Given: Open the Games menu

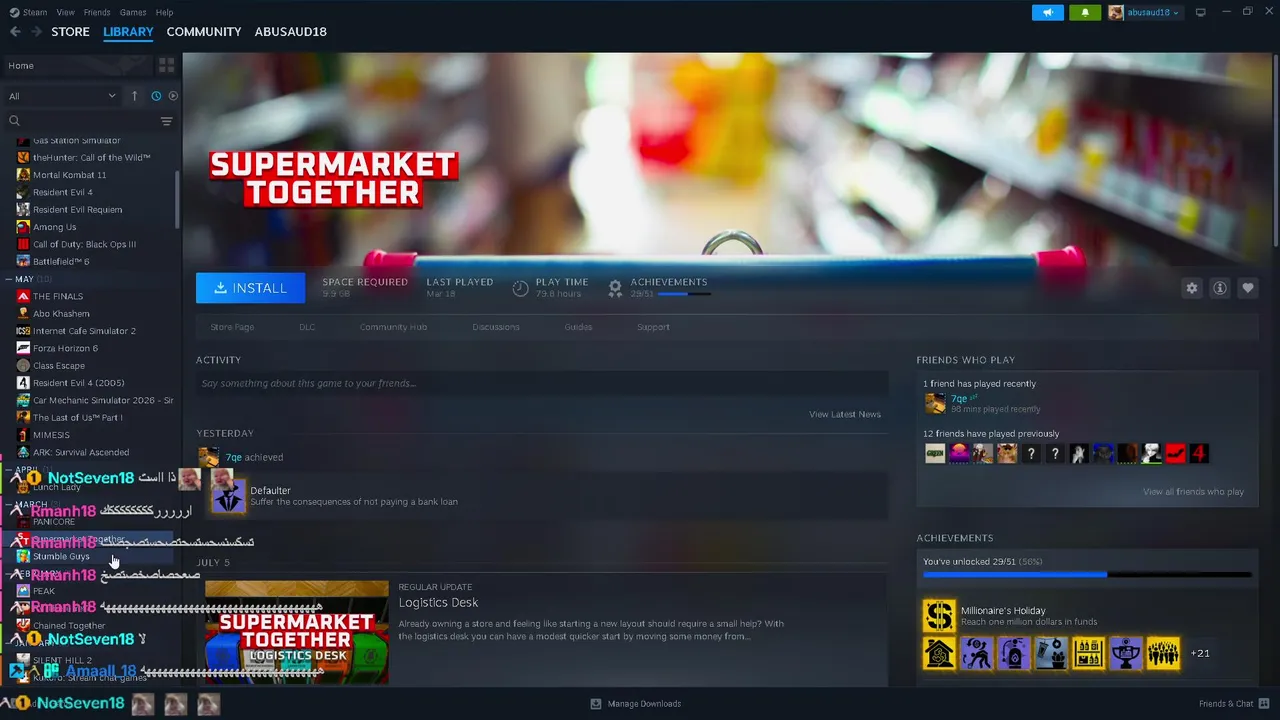Looking at the screenshot, I should [133, 12].
